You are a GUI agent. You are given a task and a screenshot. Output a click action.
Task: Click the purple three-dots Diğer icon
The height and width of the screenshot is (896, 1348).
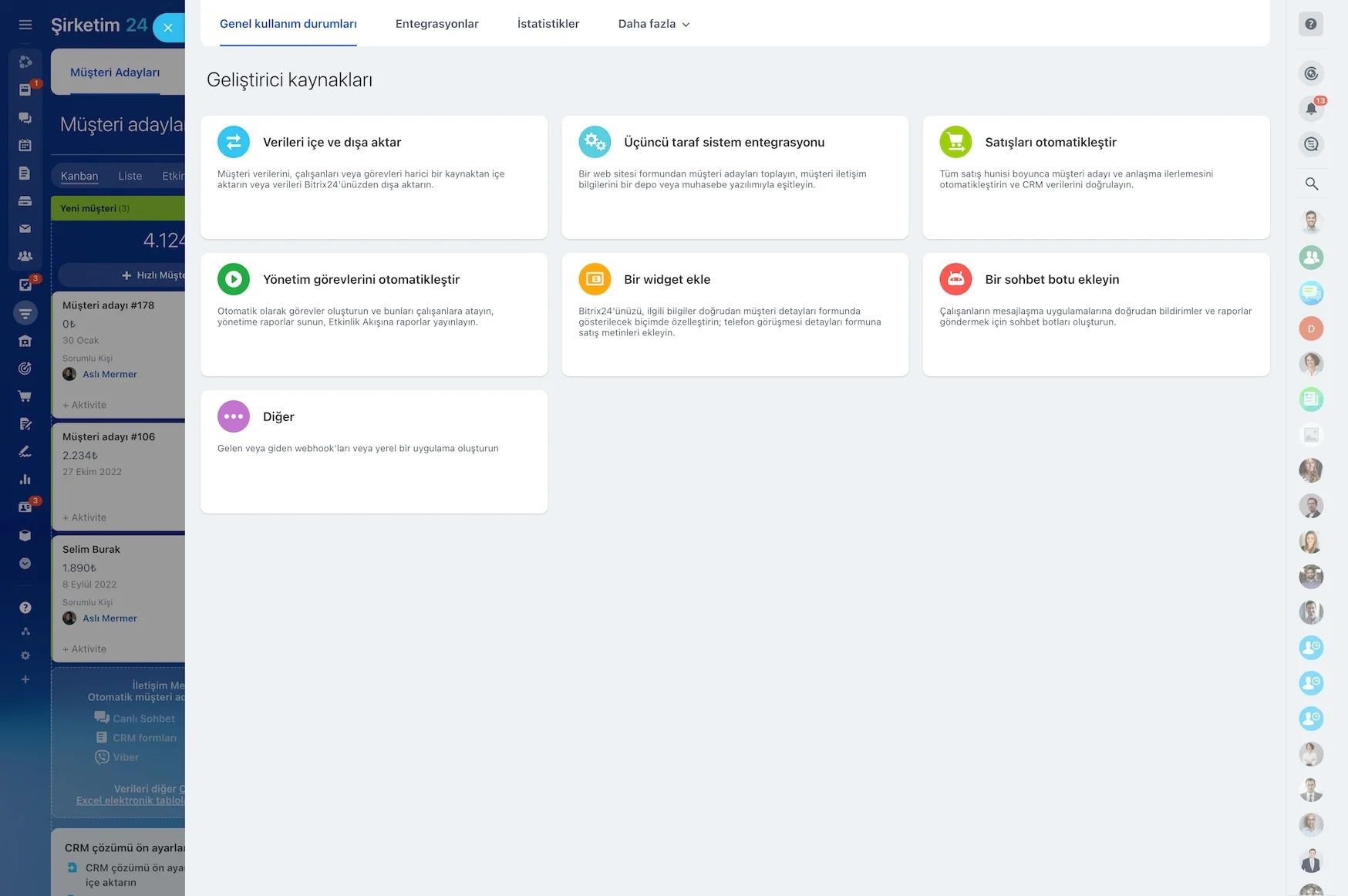point(234,416)
